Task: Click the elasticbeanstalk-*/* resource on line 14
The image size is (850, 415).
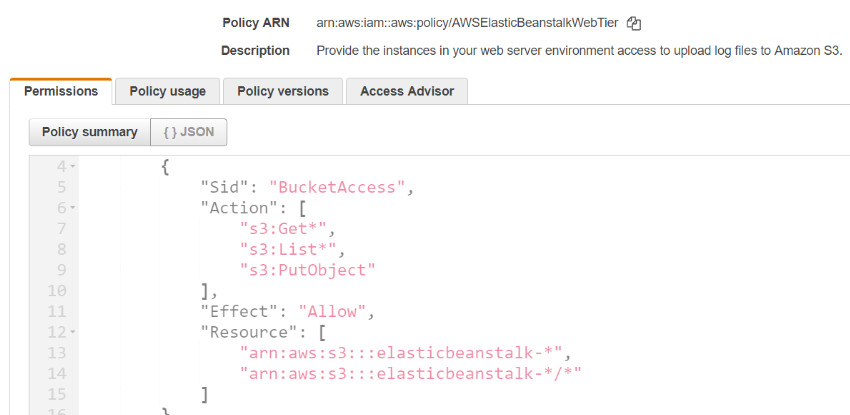Action: (411, 374)
